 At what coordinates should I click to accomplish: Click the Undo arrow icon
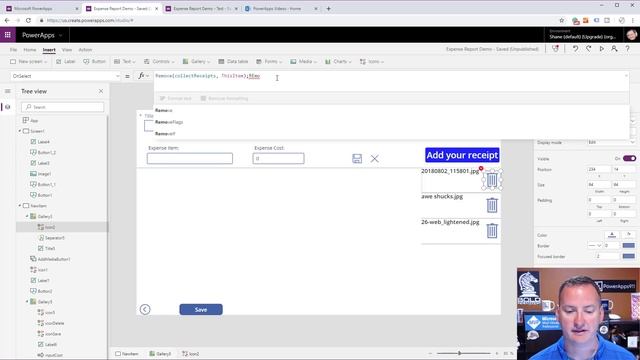pyautogui.click(x=575, y=49)
